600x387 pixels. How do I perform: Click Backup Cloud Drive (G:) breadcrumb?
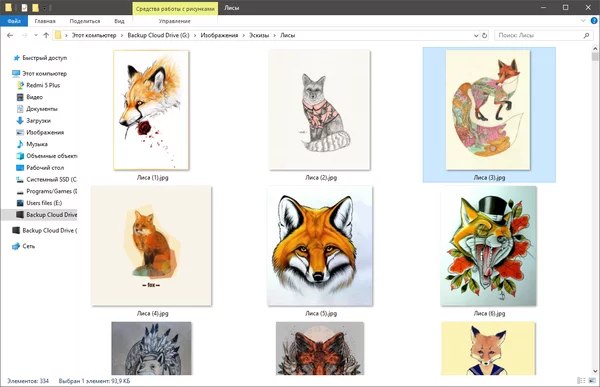point(158,35)
